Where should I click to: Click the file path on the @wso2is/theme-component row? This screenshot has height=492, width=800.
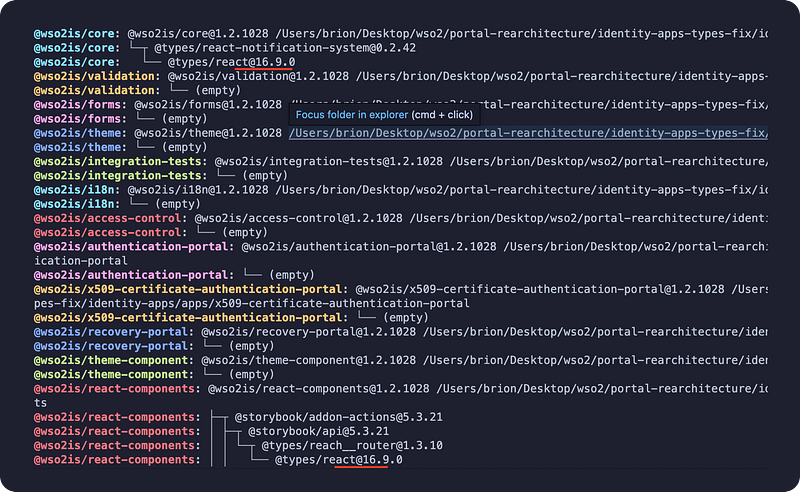[x=595, y=360]
